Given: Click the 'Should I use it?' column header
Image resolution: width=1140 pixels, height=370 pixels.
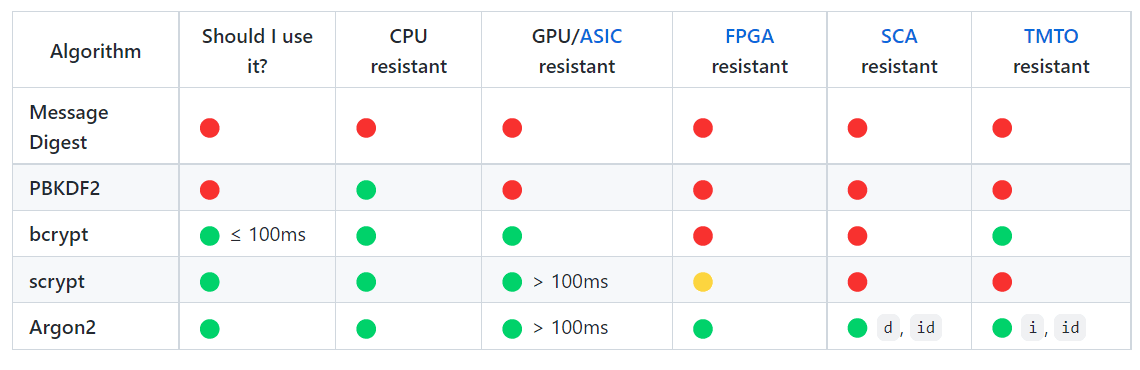Looking at the screenshot, I should coord(257,52).
